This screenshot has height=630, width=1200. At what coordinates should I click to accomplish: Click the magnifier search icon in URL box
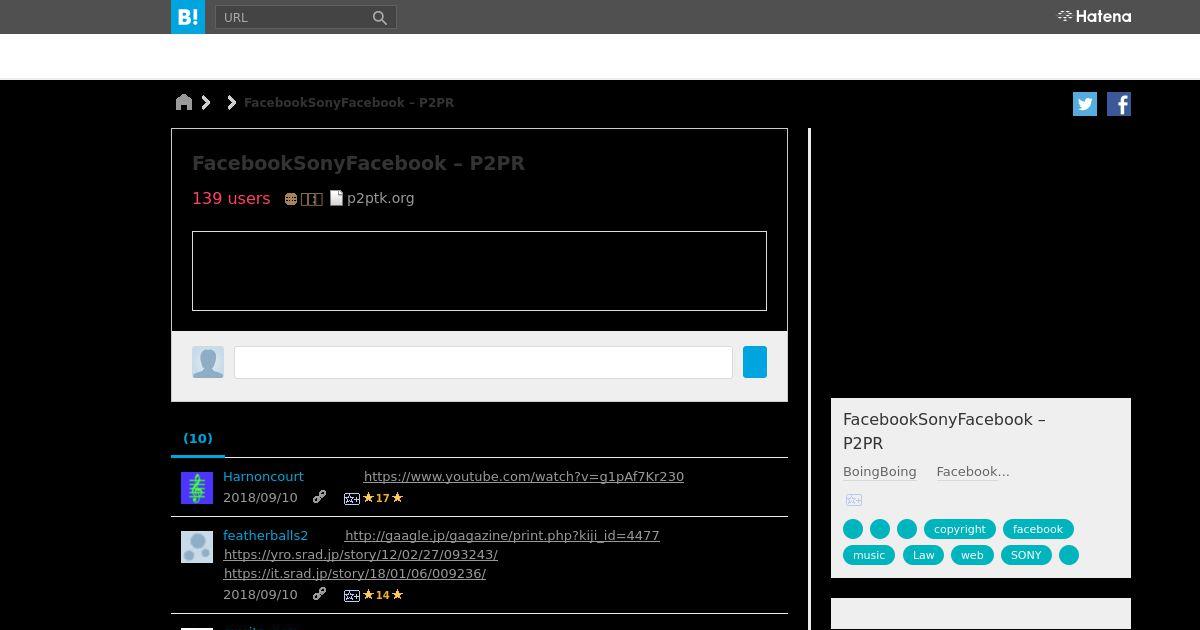tap(380, 17)
